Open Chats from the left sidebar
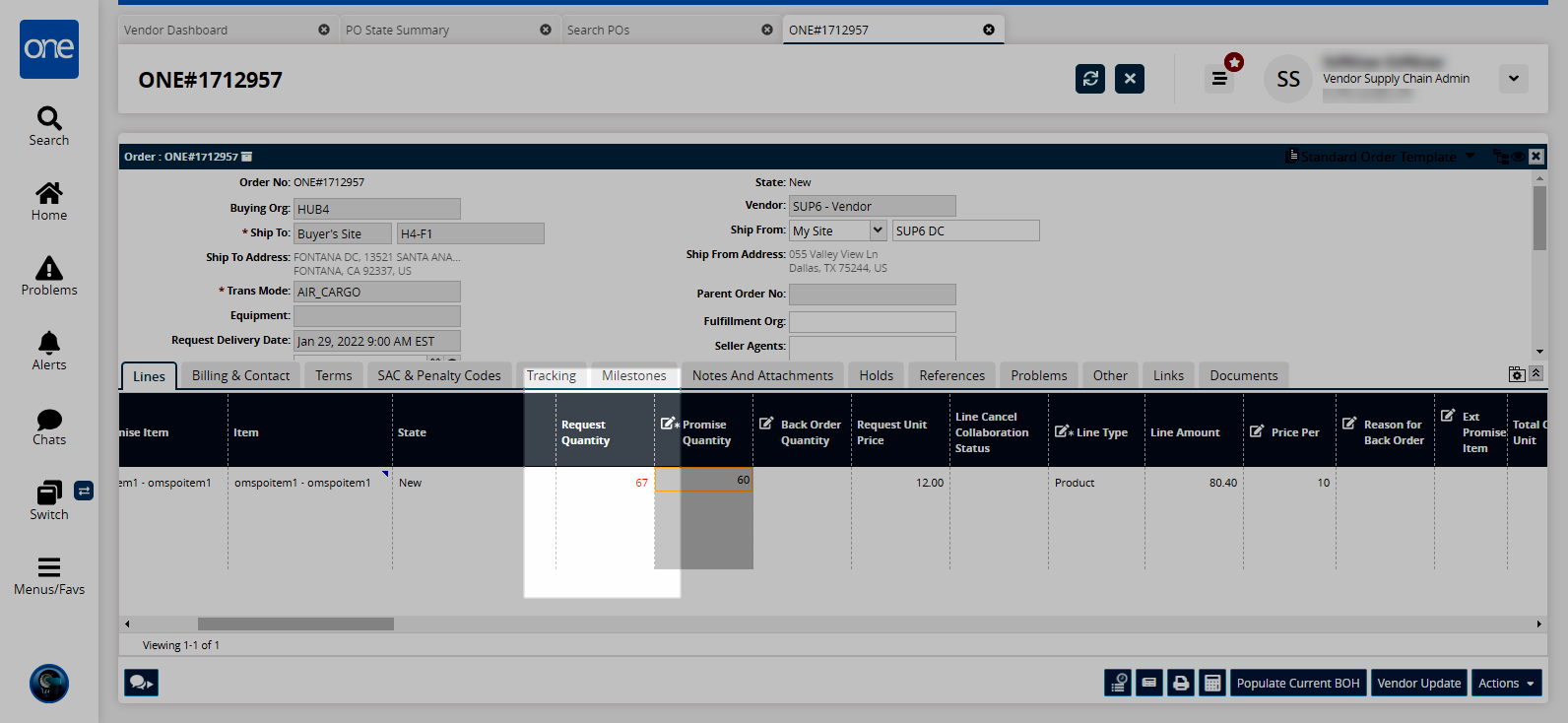 (49, 426)
